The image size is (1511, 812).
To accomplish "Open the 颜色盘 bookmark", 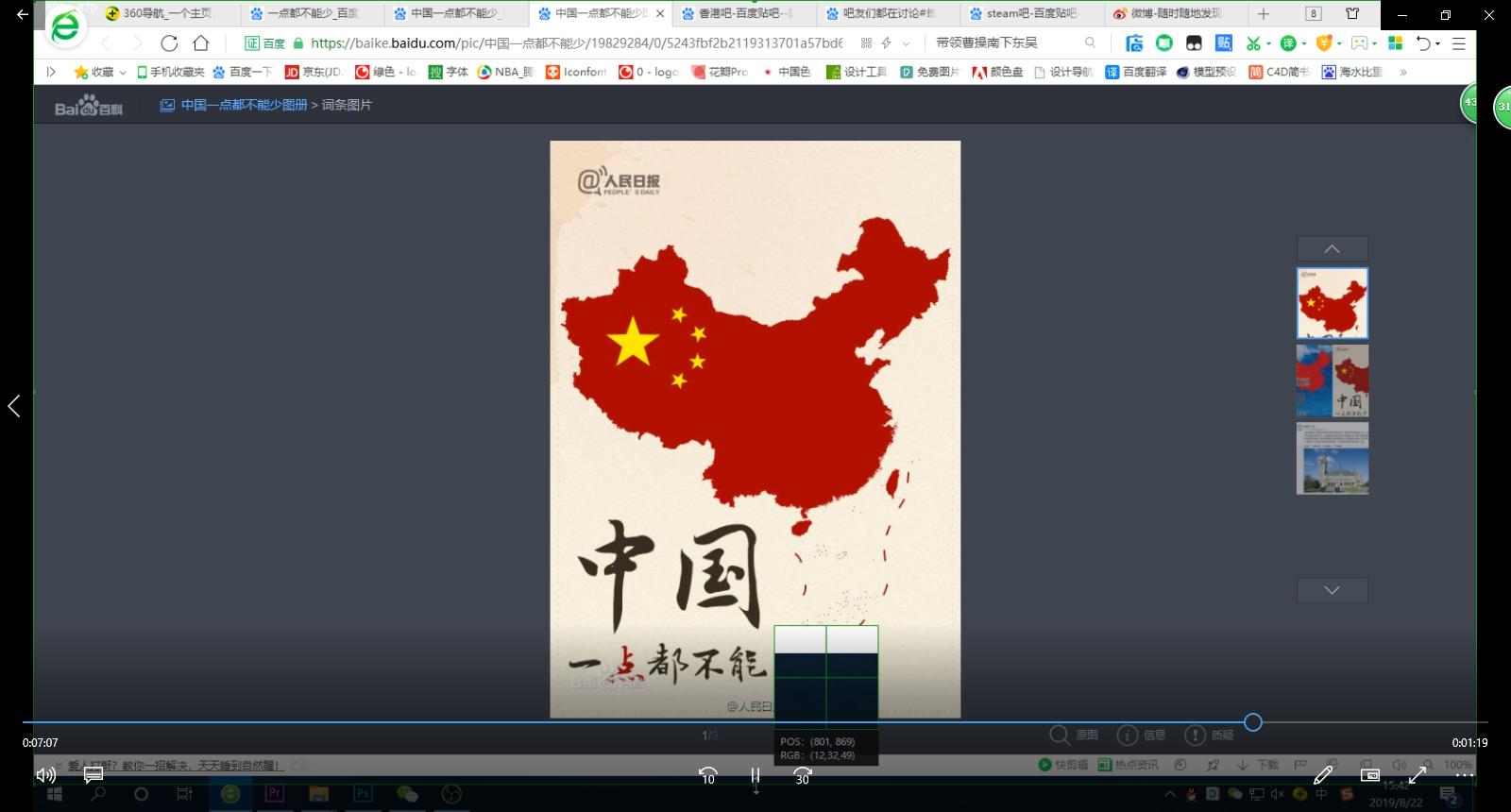I will 998,72.
